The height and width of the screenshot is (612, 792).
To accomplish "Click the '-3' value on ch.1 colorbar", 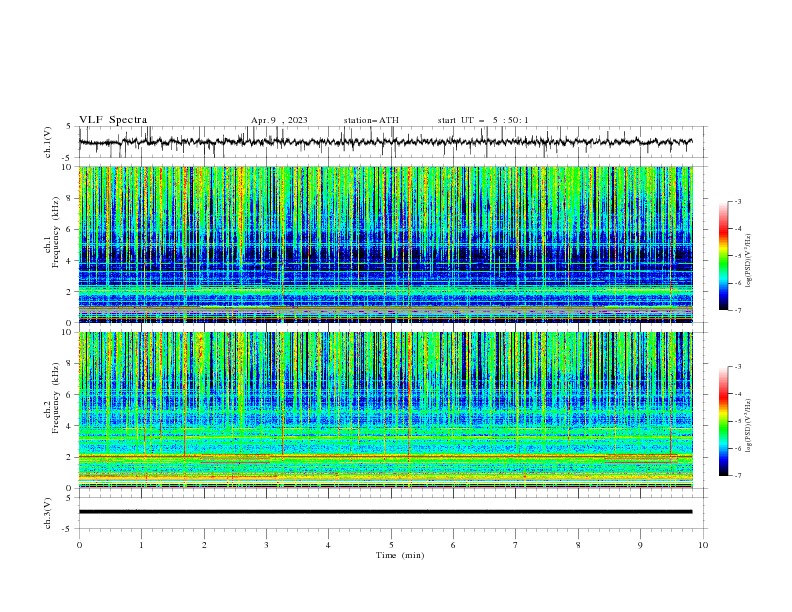I will click(738, 201).
